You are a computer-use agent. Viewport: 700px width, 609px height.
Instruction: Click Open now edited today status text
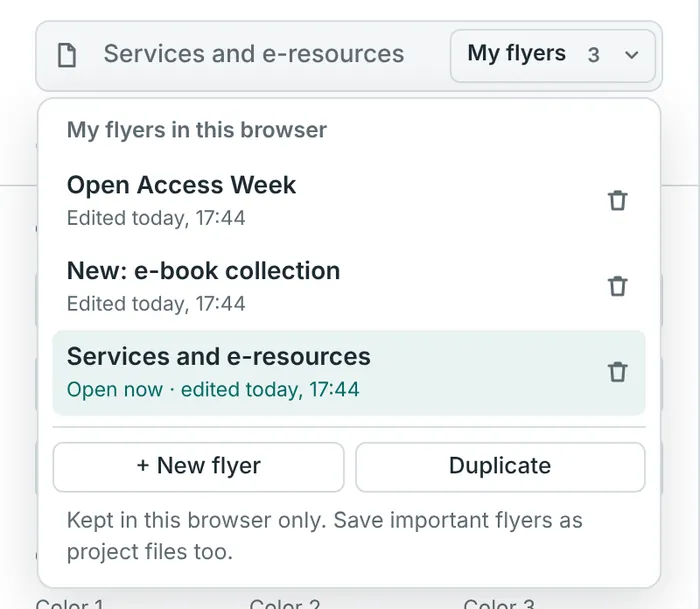pyautogui.click(x=213, y=389)
